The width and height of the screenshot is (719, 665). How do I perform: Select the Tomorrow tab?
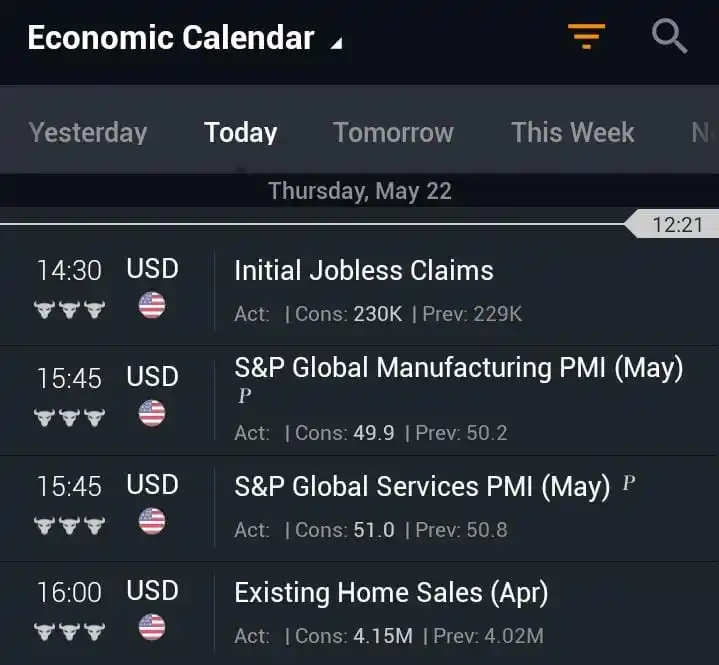click(x=393, y=133)
